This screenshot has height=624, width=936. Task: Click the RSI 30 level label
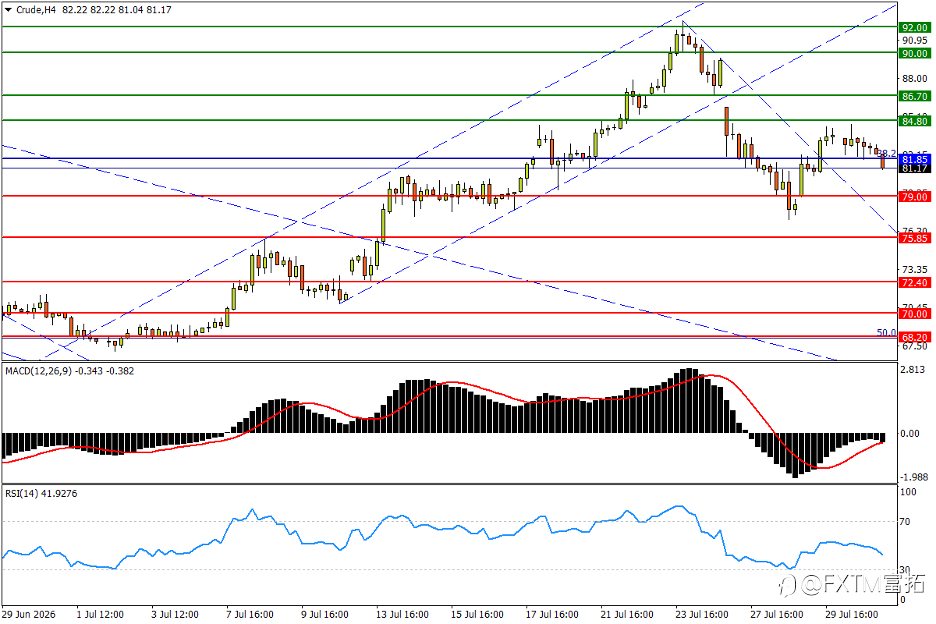905,570
